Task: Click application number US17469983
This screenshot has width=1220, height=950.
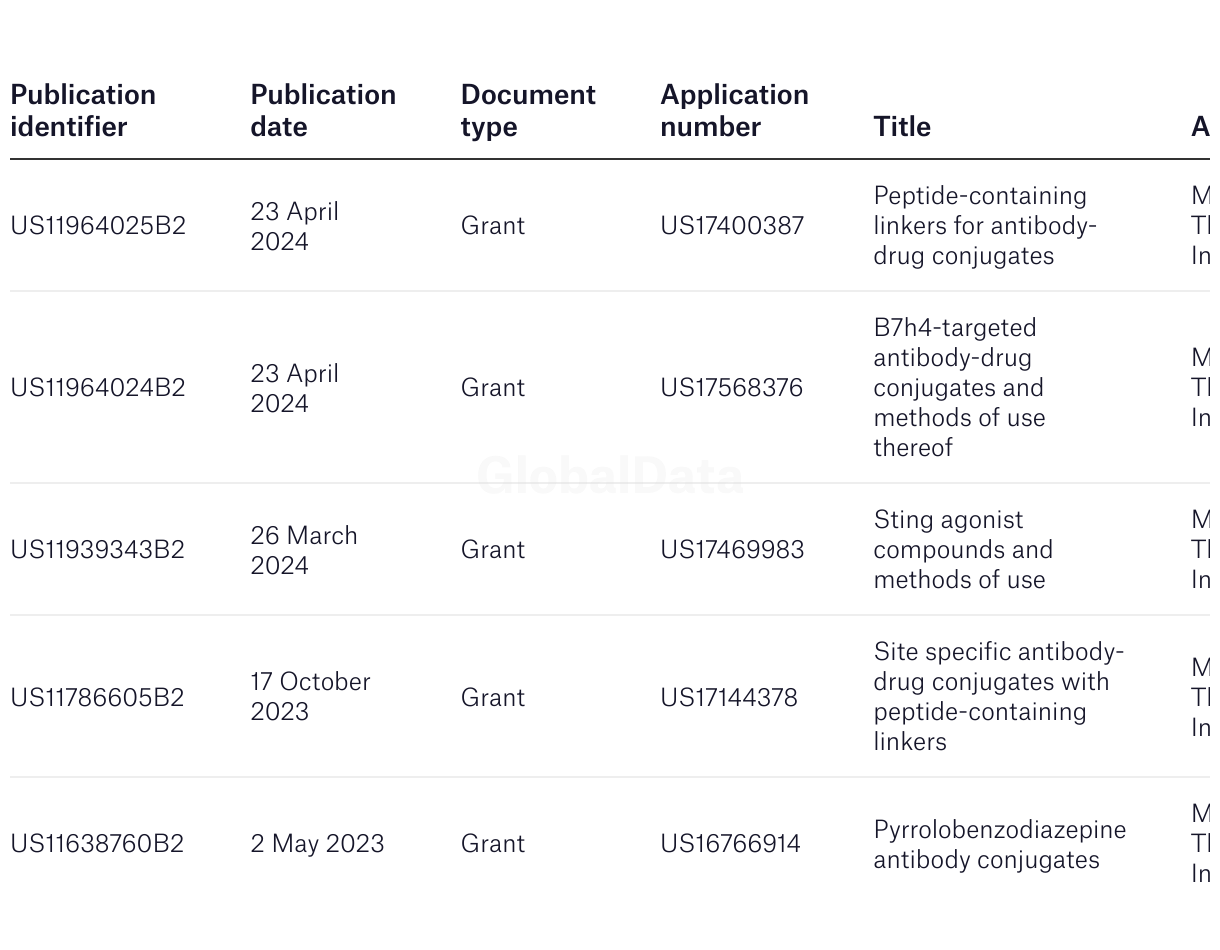Action: click(732, 549)
